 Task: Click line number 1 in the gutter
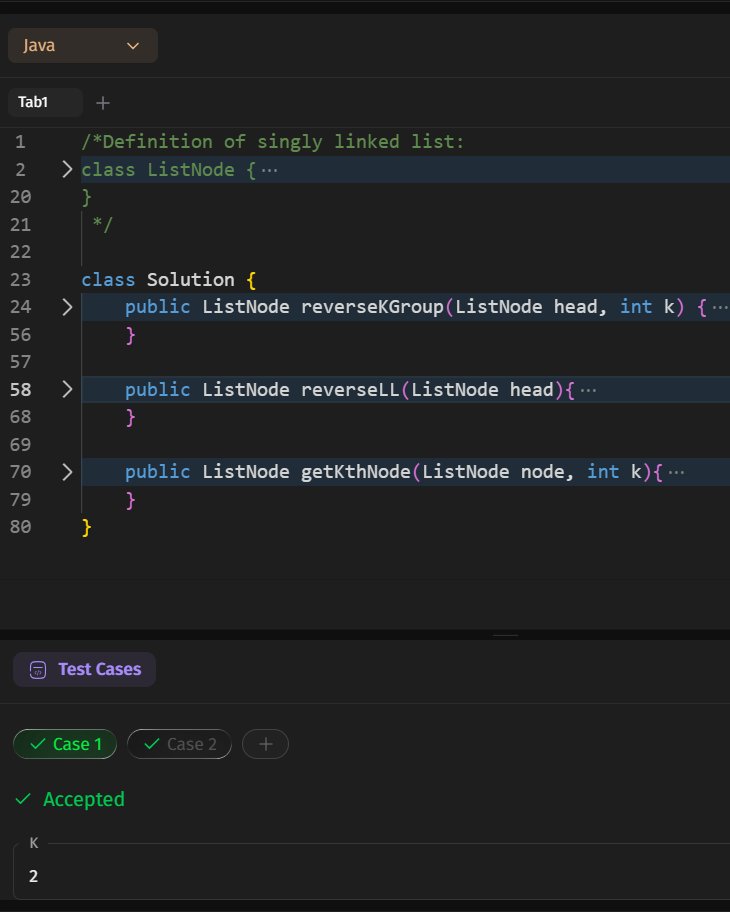[x=20, y=142]
